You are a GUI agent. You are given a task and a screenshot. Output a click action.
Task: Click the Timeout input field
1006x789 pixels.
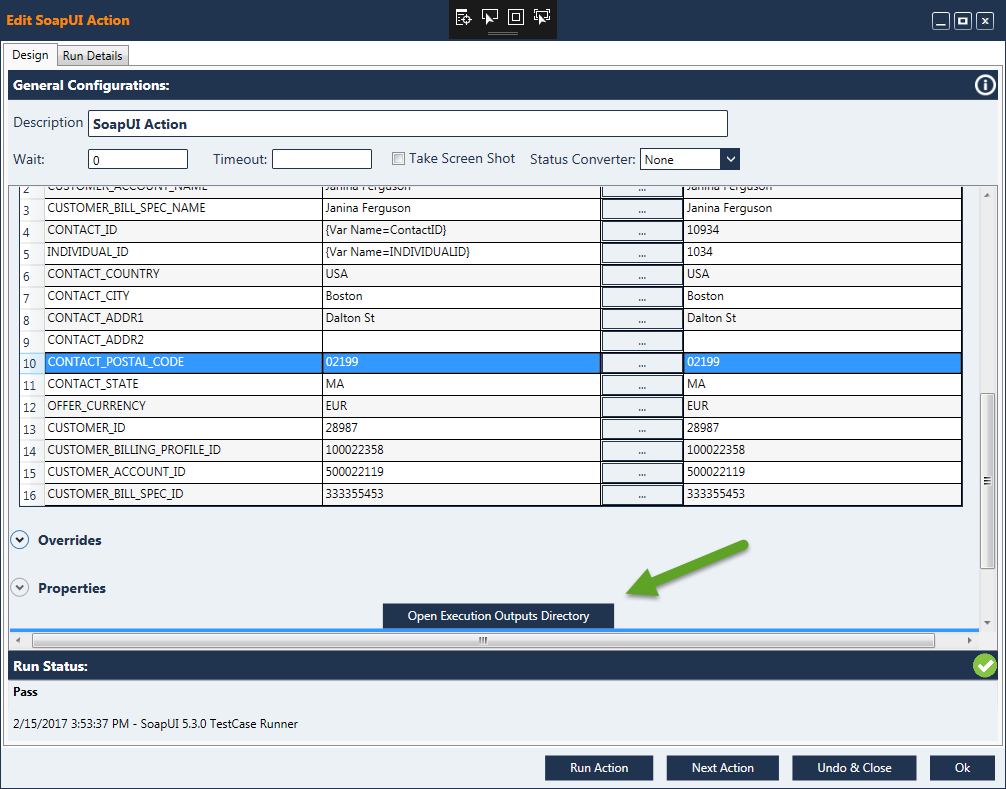tap(322, 159)
